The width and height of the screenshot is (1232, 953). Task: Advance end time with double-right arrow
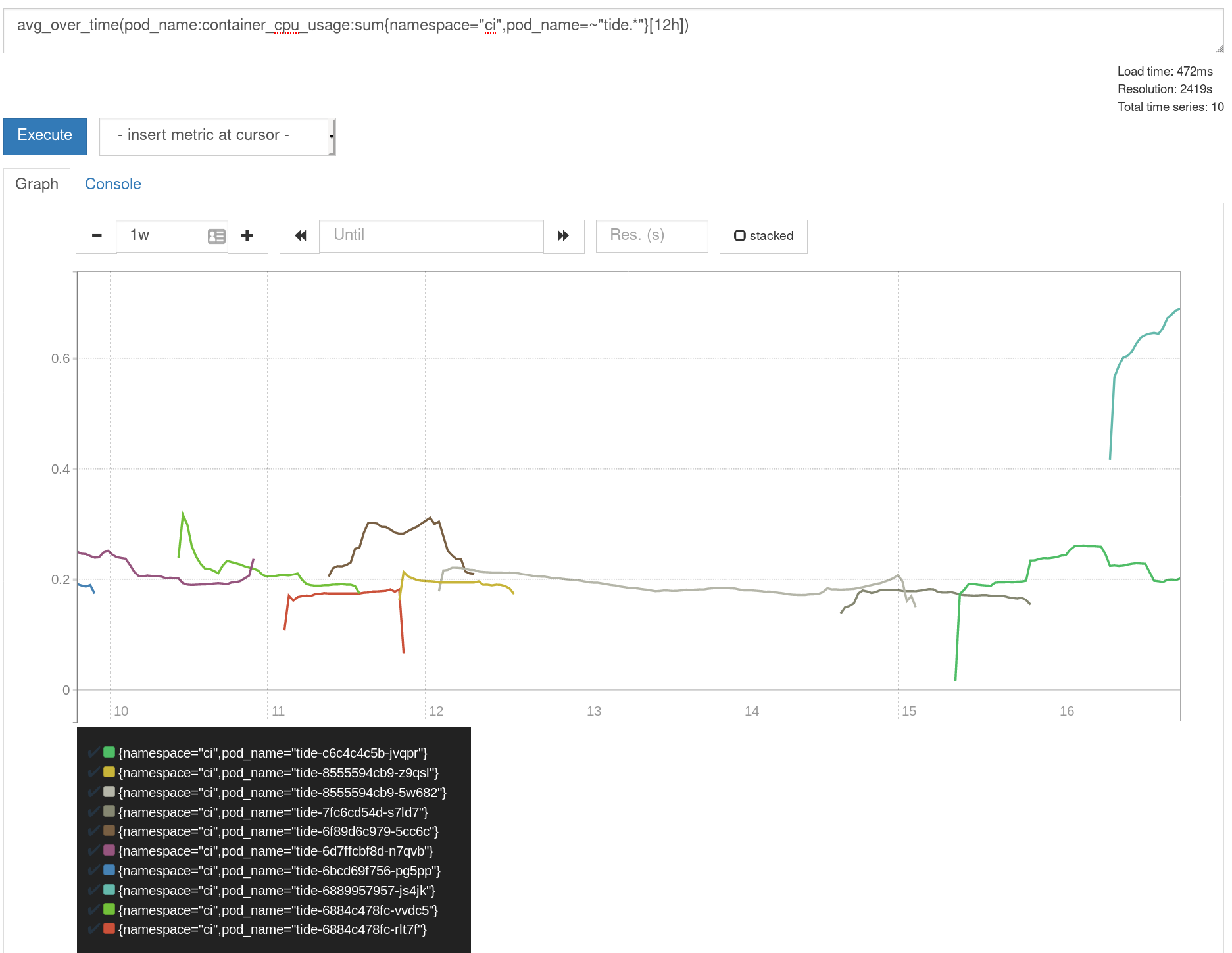point(564,236)
